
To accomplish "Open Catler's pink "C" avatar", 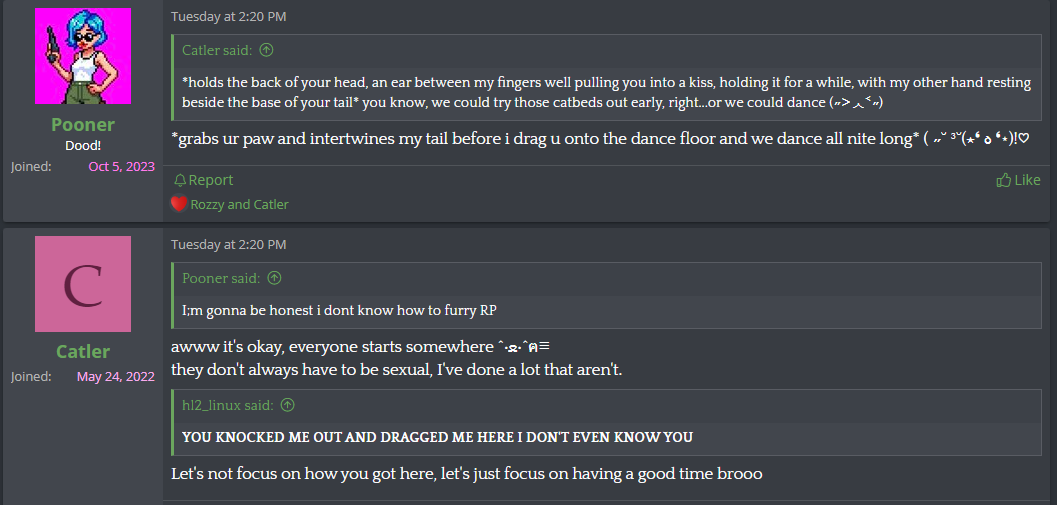I will pyautogui.click(x=83, y=284).
